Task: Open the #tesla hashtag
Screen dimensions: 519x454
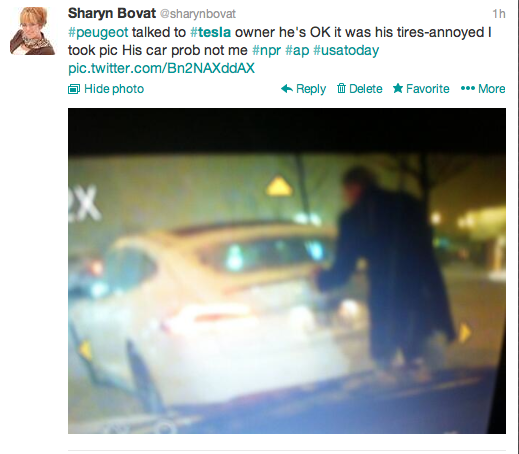Action: (x=210, y=32)
